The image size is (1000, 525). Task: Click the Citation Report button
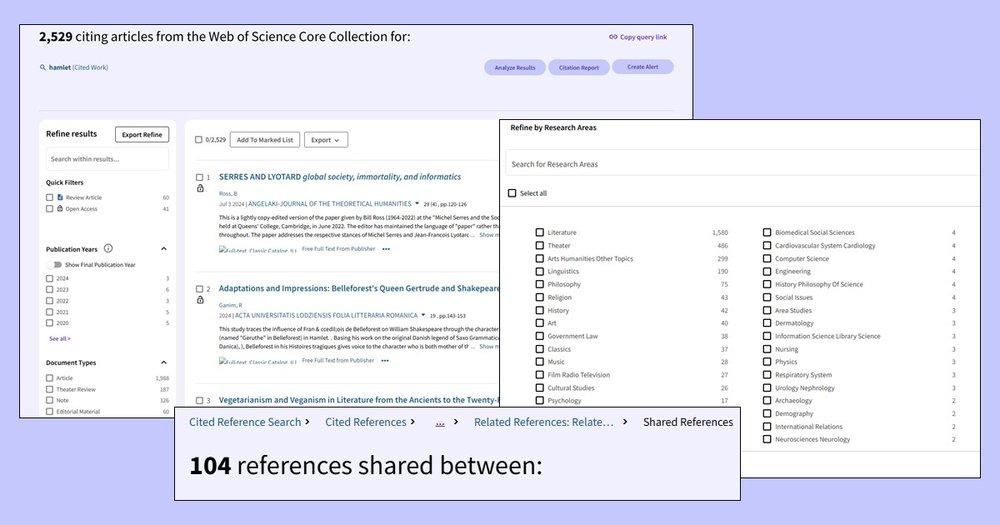pos(578,68)
